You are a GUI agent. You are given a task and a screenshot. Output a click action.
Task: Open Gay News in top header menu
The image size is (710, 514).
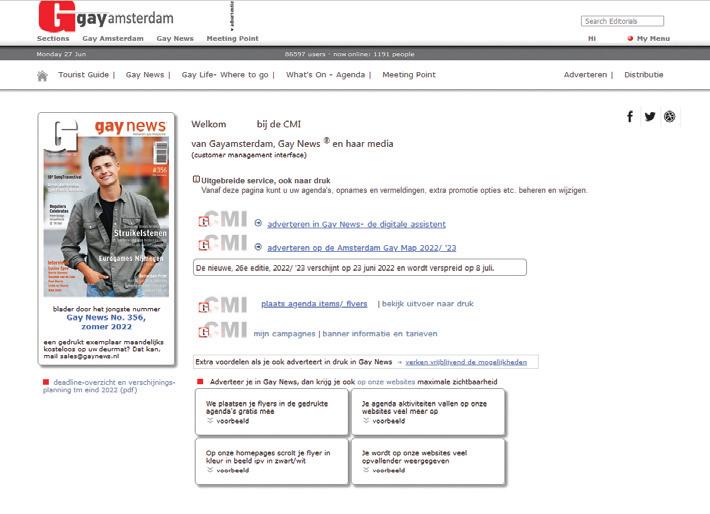(x=175, y=38)
